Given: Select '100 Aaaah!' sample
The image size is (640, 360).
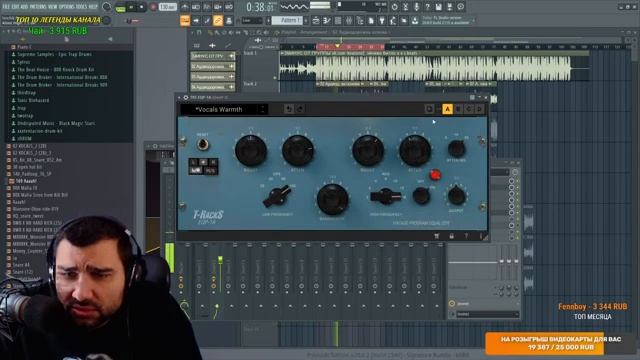Looking at the screenshot, I should [x=26, y=181].
